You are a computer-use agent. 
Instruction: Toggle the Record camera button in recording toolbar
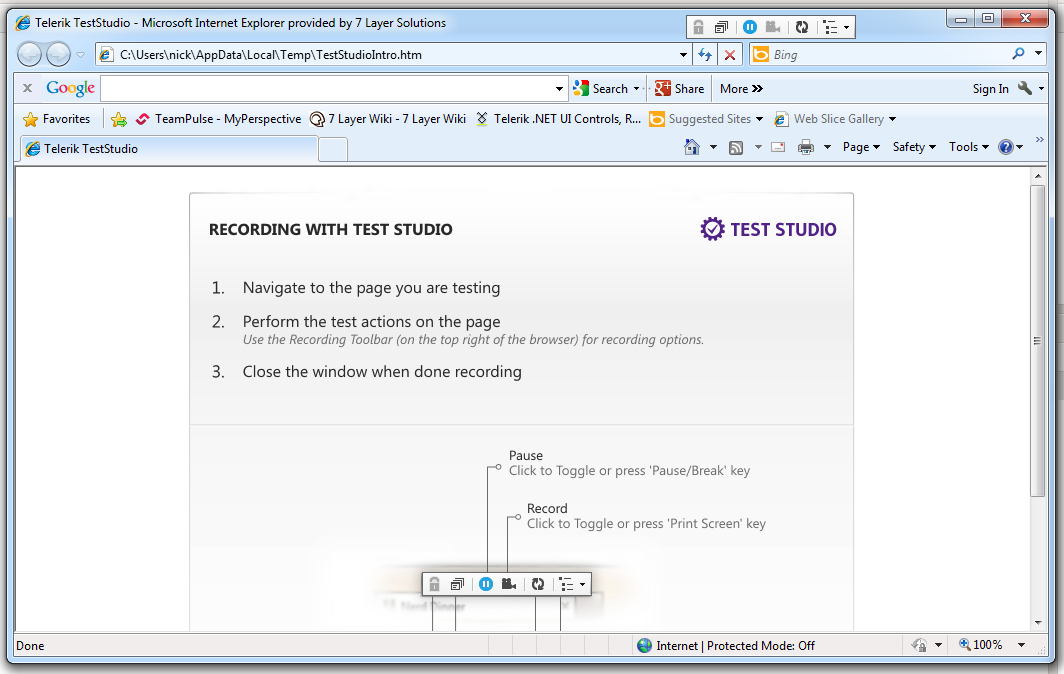(x=773, y=27)
